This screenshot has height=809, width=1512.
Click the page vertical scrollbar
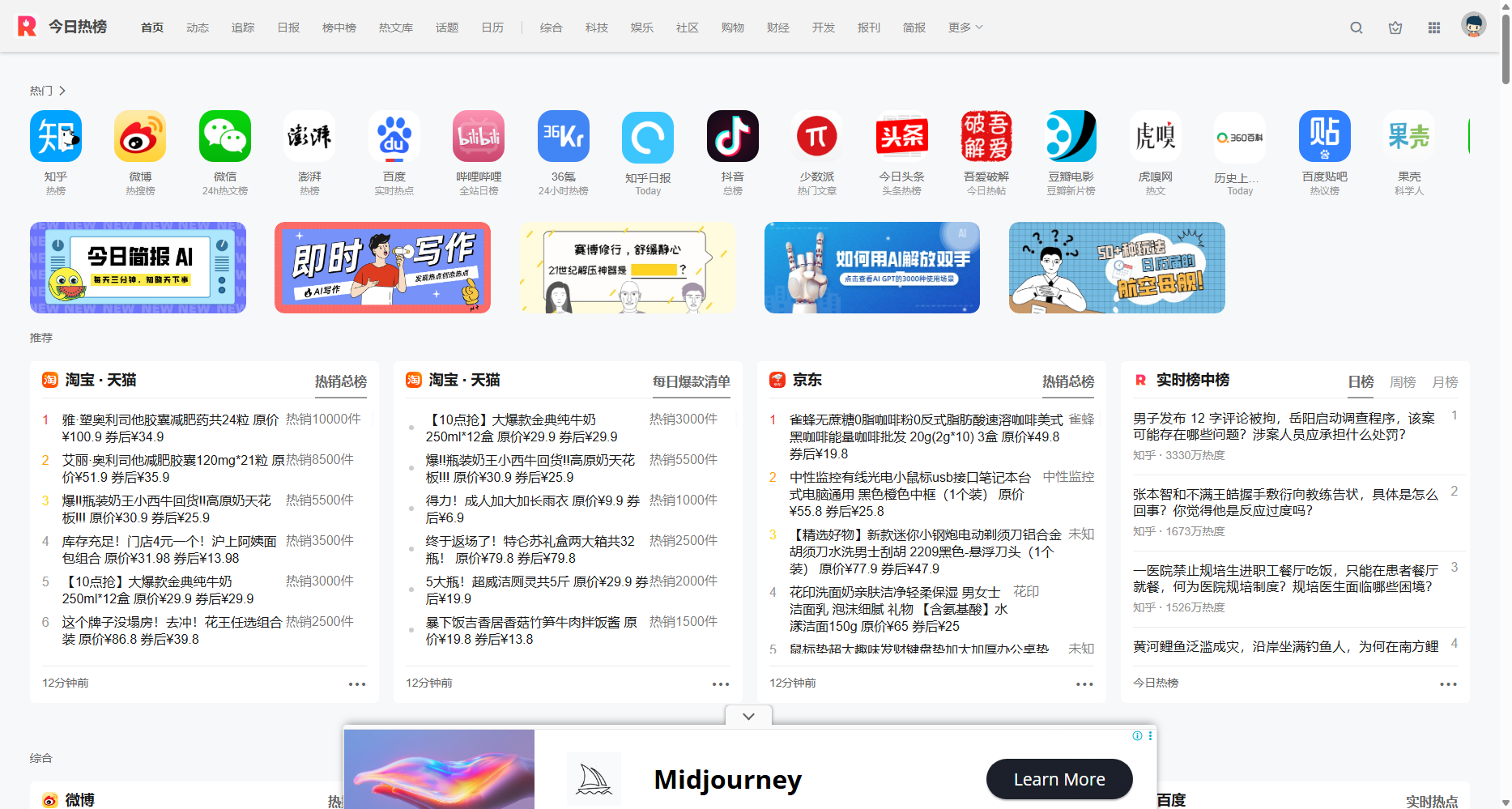point(1506,49)
